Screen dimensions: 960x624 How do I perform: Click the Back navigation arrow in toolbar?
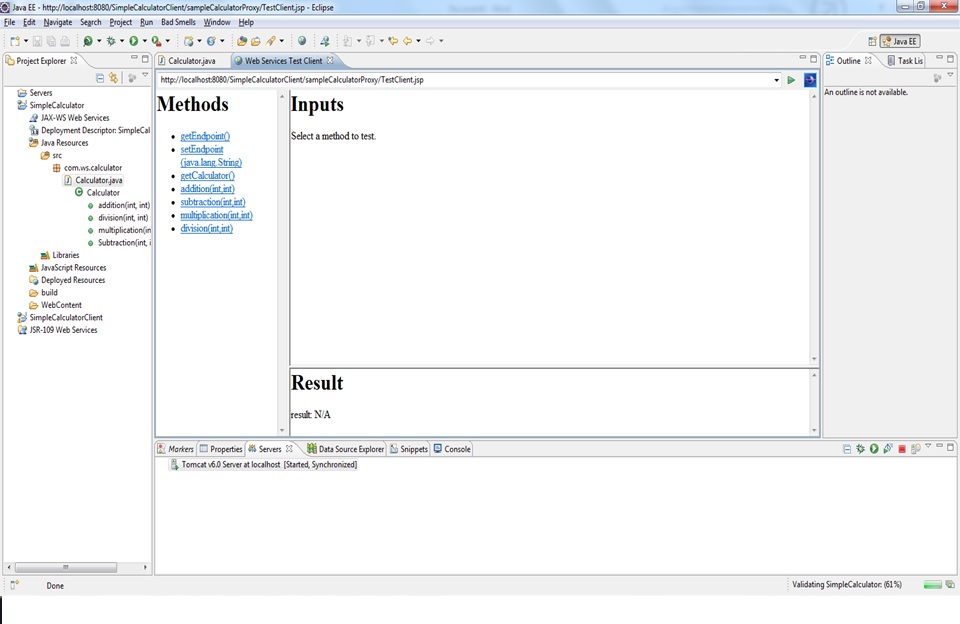(x=407, y=41)
